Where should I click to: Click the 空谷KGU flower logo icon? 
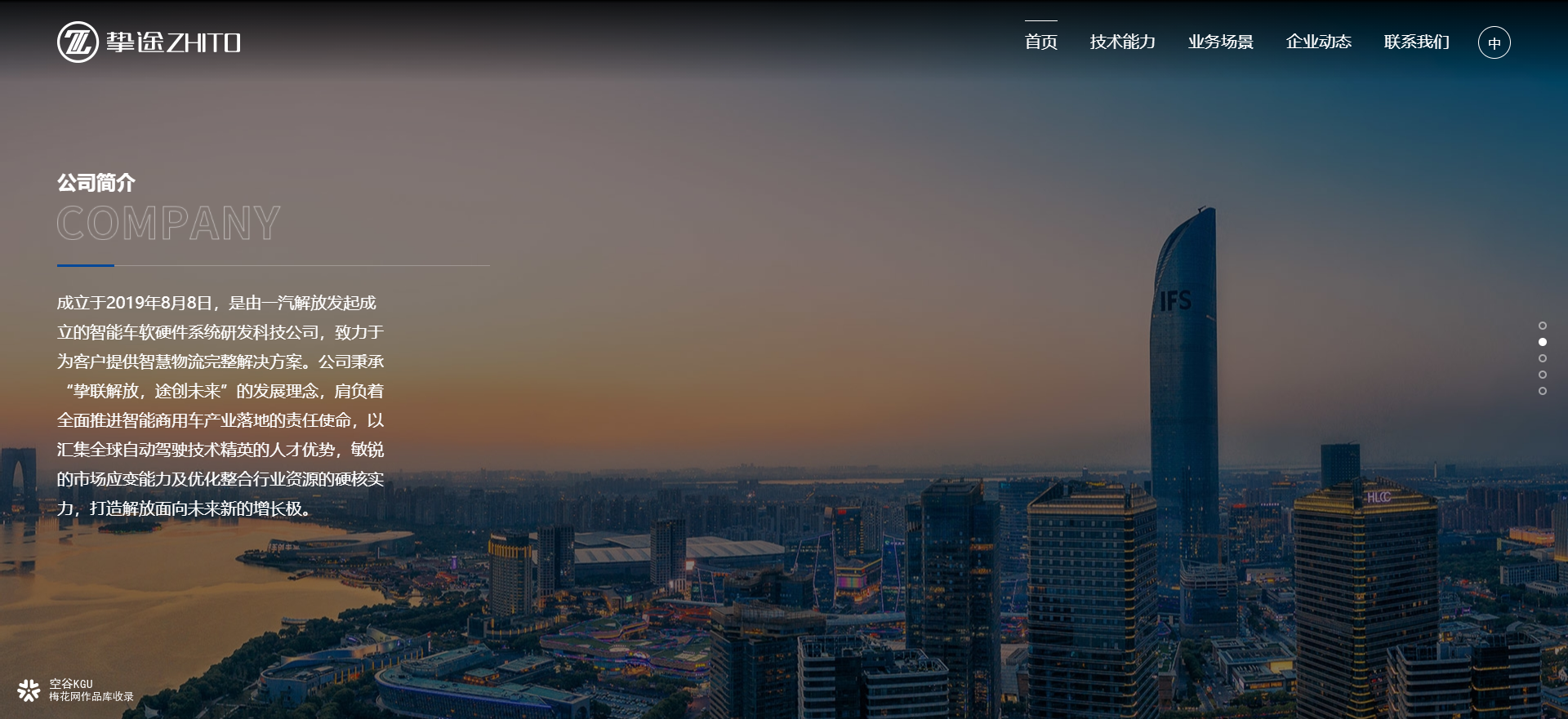pos(29,690)
